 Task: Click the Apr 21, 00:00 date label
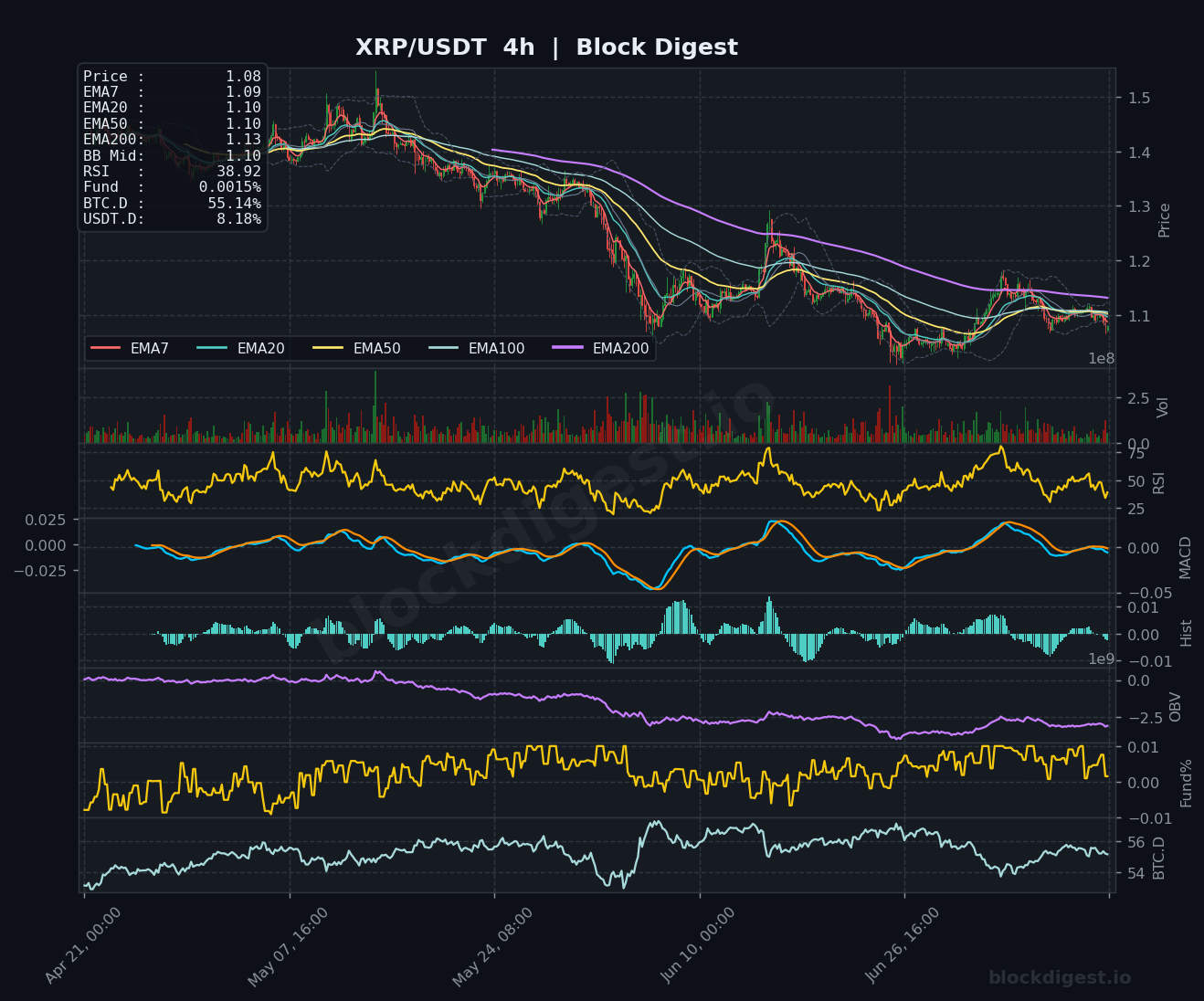pyautogui.click(x=83, y=946)
